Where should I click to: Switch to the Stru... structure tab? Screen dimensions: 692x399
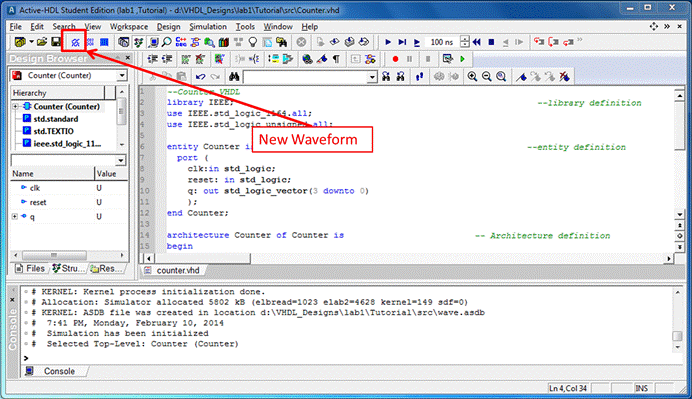[68, 268]
